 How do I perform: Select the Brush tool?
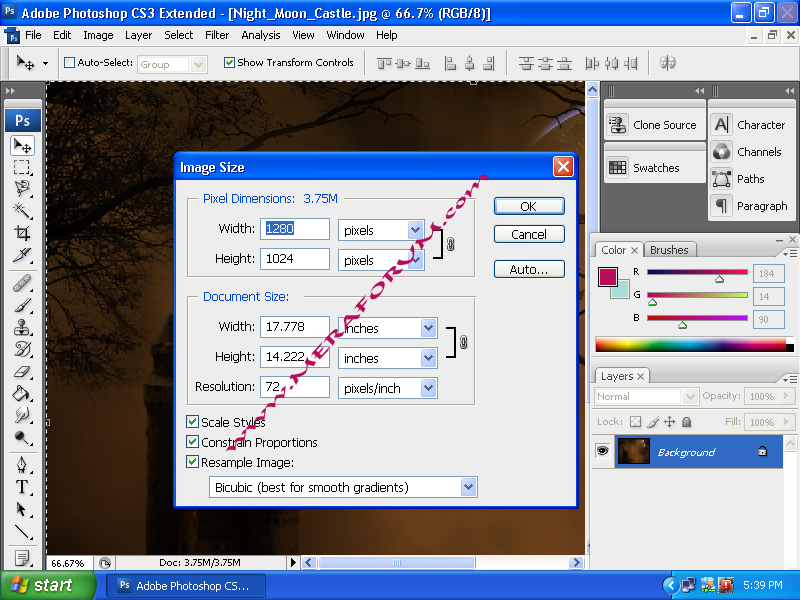[x=22, y=305]
